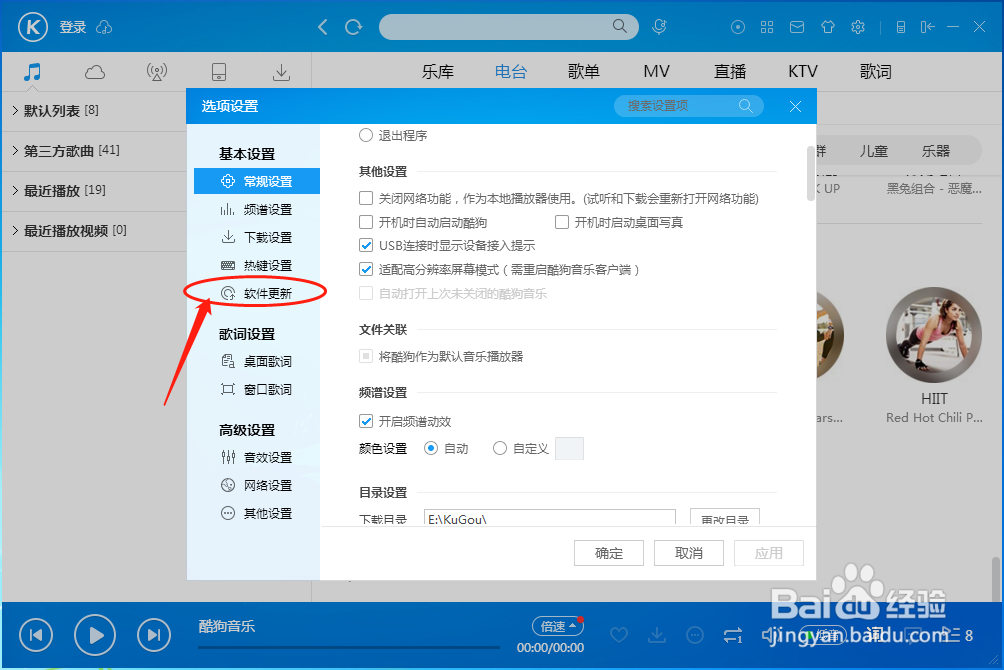Image resolution: width=1004 pixels, height=670 pixels.
Task: Open the cloud sync icon beside 登录
Action: tap(104, 28)
